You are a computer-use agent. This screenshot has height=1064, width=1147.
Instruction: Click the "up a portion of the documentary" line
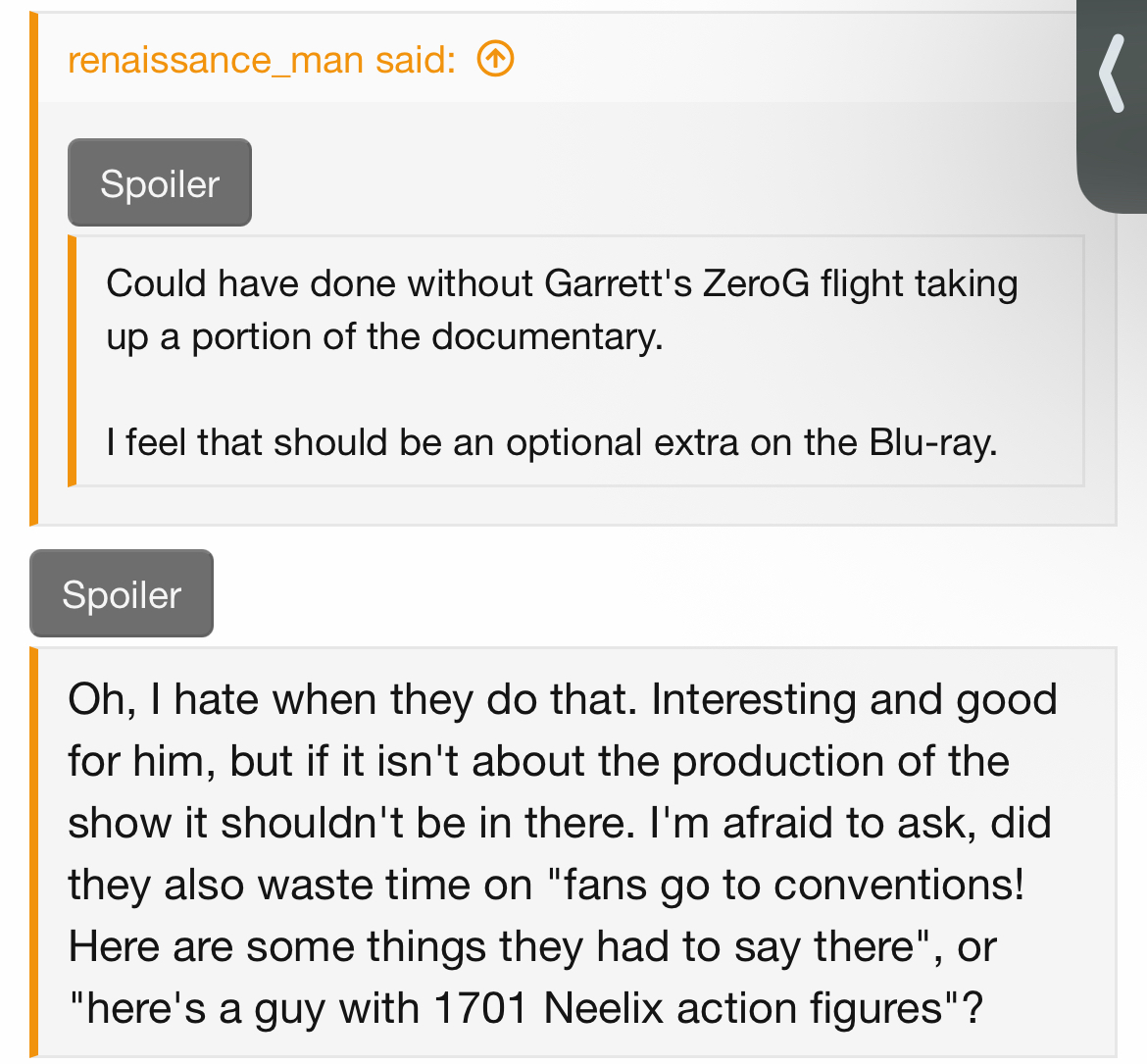[384, 337]
